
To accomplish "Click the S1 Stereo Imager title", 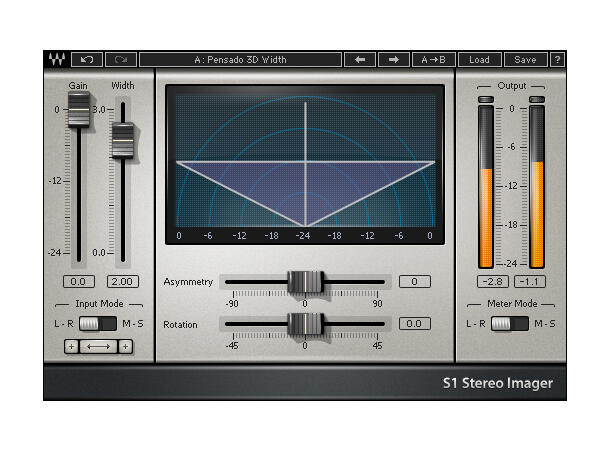I will tap(498, 383).
